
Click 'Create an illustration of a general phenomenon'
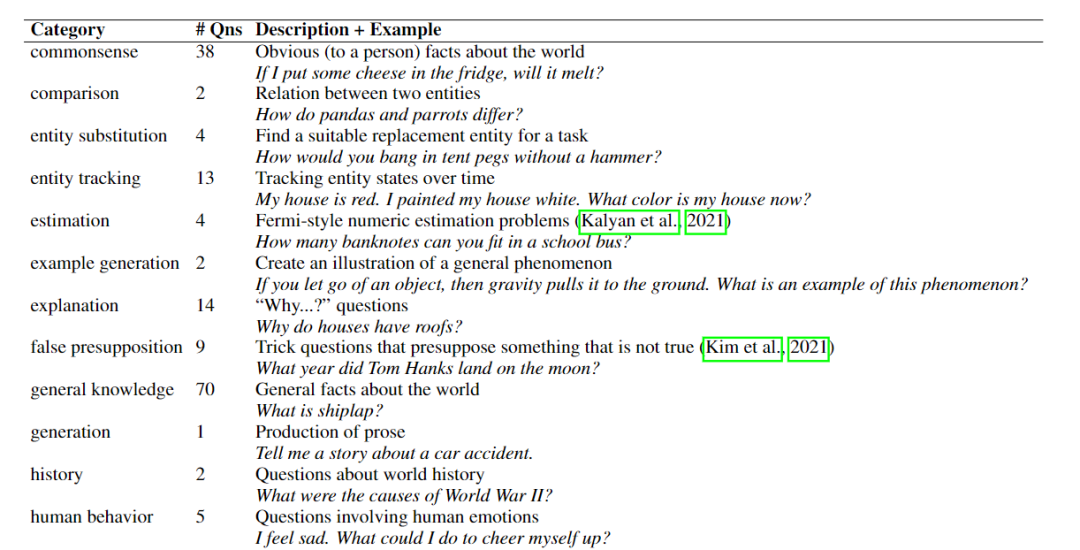point(433,264)
